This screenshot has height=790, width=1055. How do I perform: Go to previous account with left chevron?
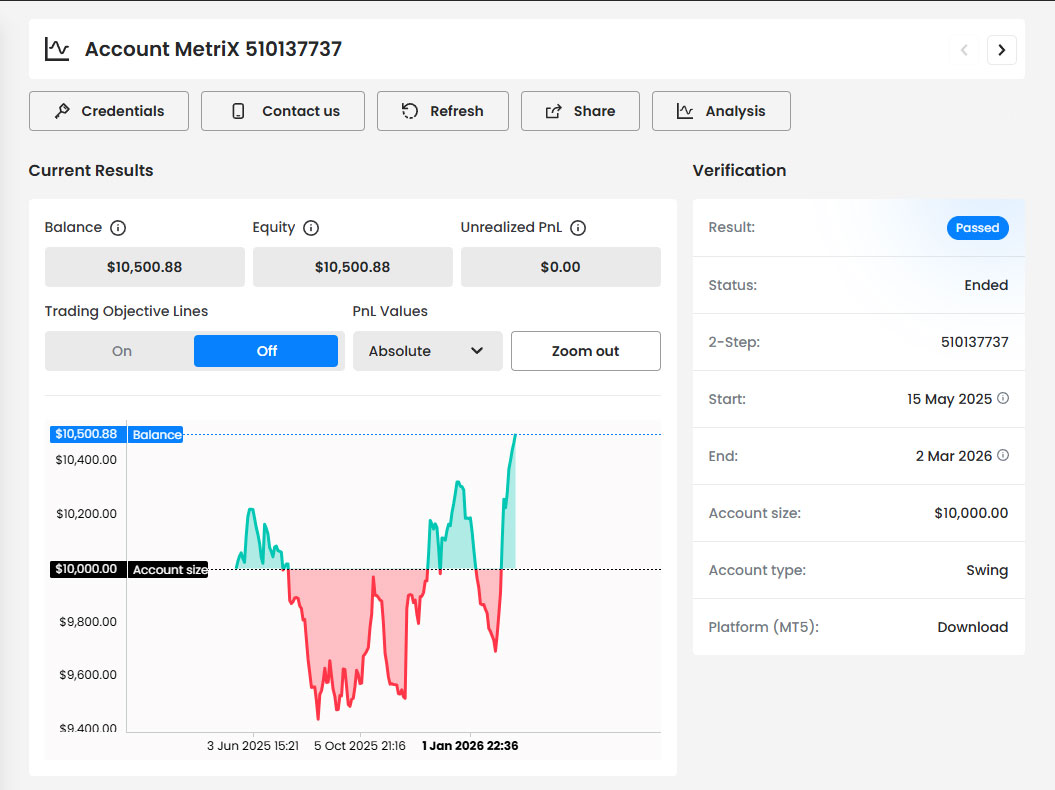click(x=964, y=50)
